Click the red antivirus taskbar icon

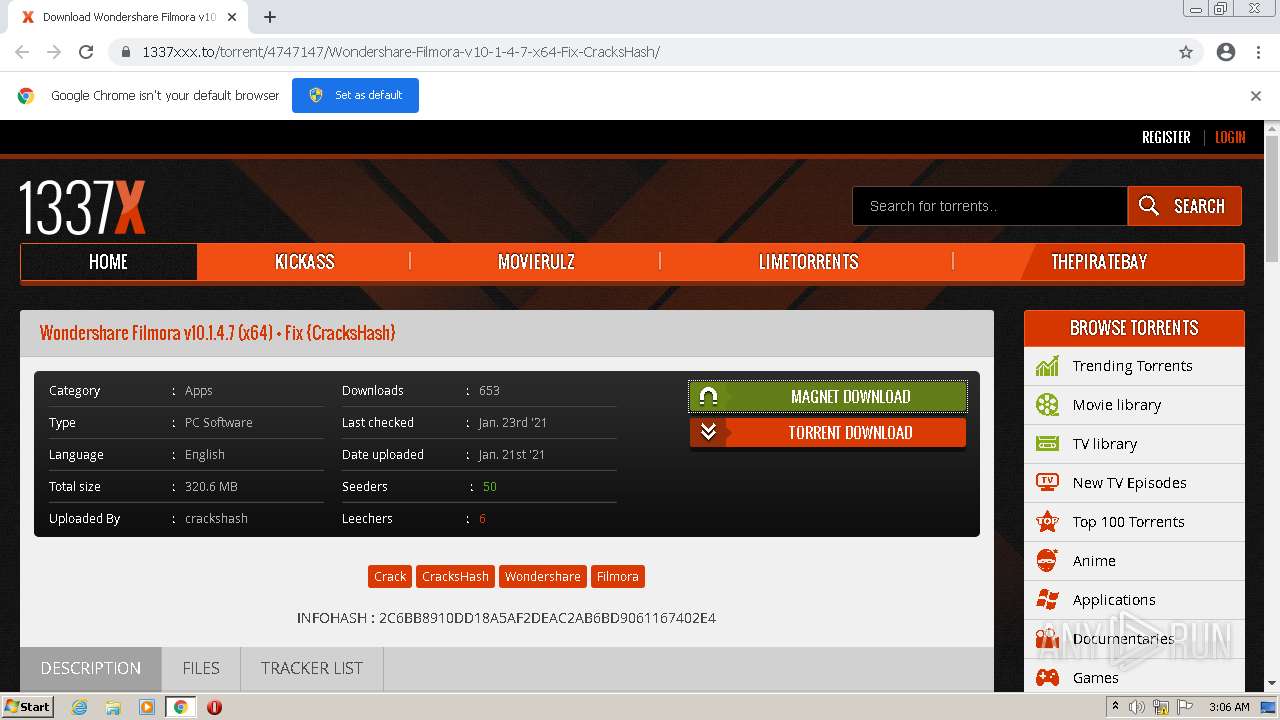coord(214,707)
